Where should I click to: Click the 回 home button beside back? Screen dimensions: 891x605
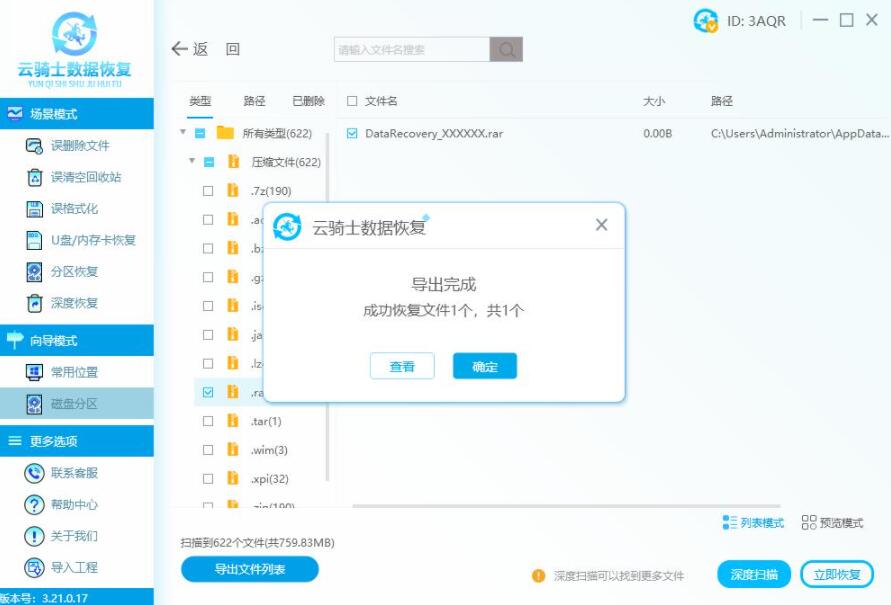pyautogui.click(x=233, y=49)
